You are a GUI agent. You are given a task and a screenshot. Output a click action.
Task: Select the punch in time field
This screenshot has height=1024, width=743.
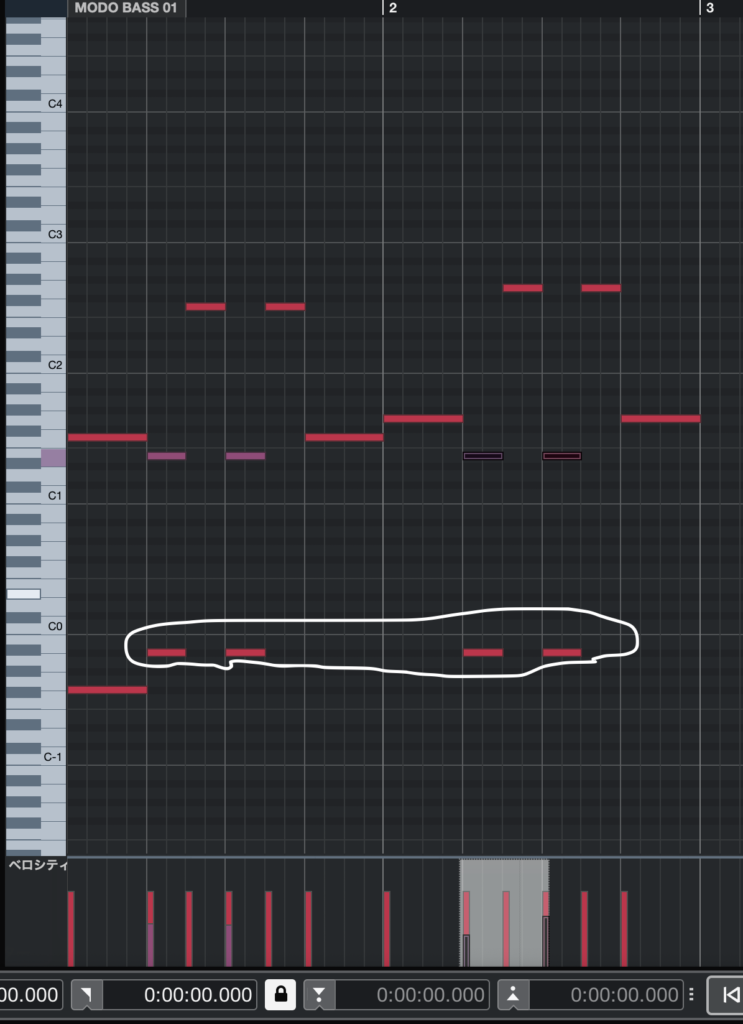click(412, 995)
